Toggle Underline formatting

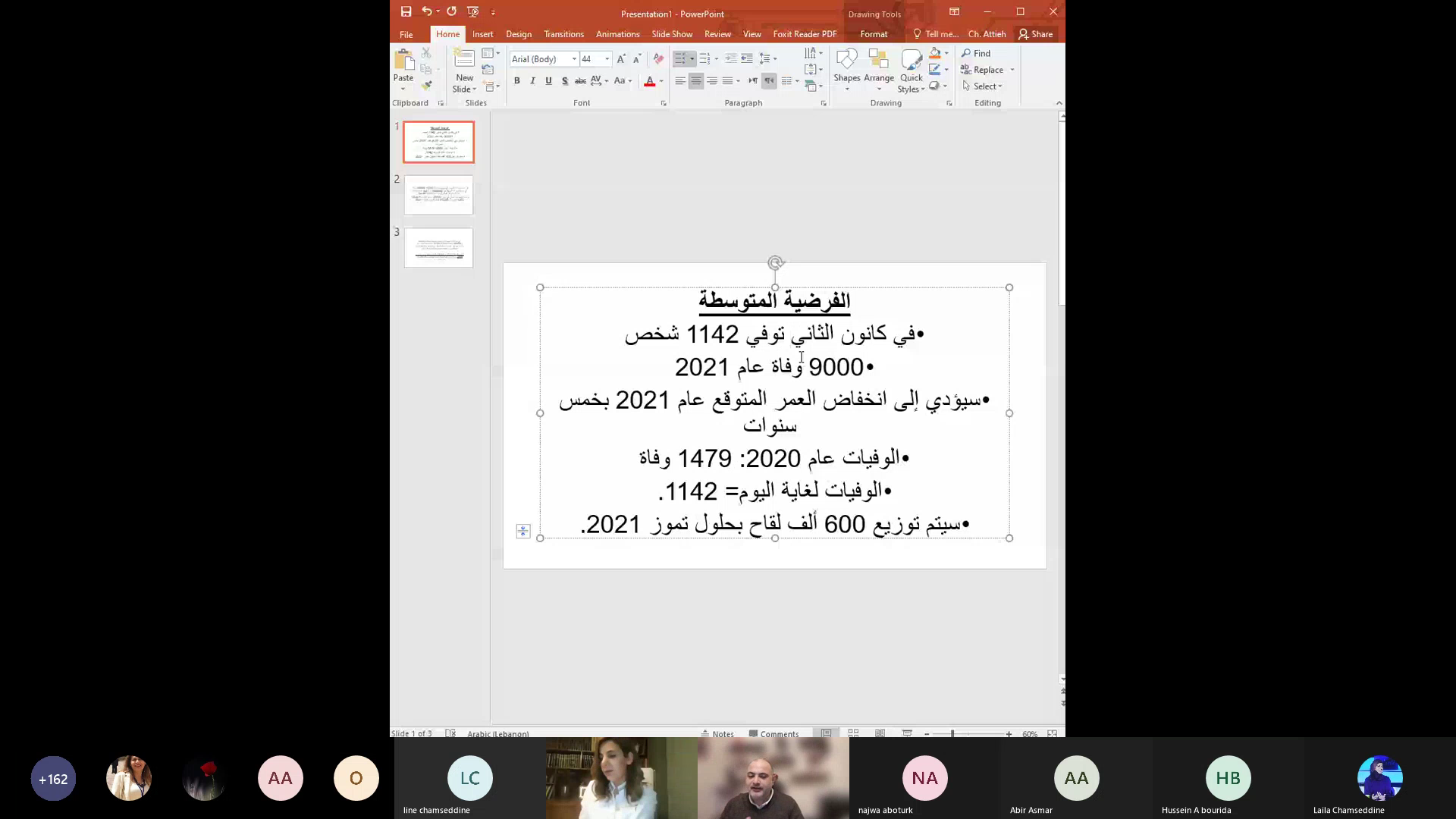pyautogui.click(x=548, y=81)
